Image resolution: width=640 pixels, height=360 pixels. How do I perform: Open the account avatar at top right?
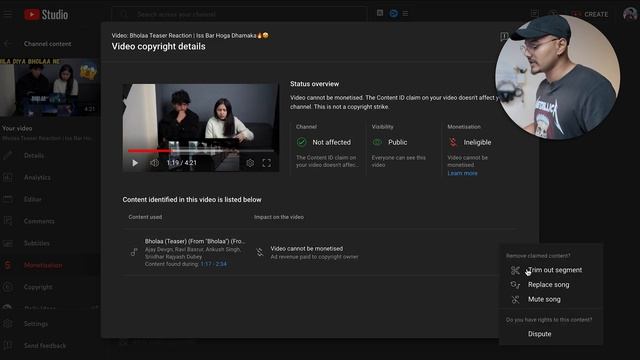coord(629,14)
